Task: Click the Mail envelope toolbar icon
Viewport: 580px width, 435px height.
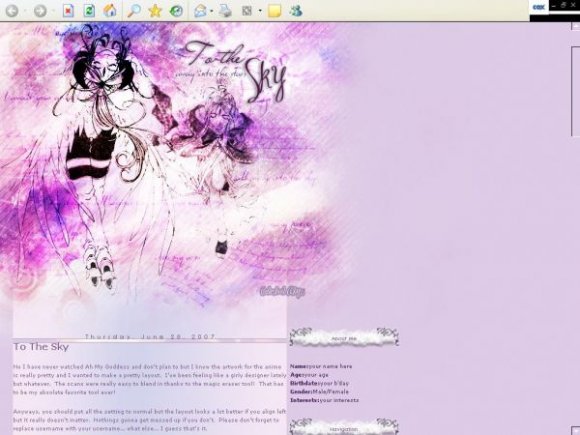Action: click(200, 10)
